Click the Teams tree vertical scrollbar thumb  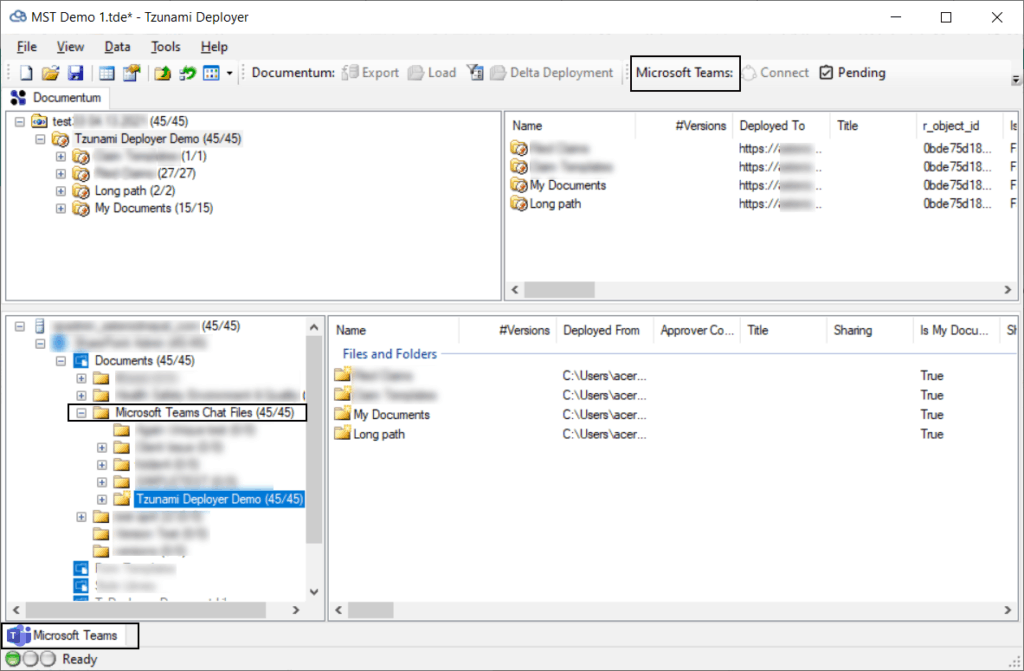[x=314, y=440]
